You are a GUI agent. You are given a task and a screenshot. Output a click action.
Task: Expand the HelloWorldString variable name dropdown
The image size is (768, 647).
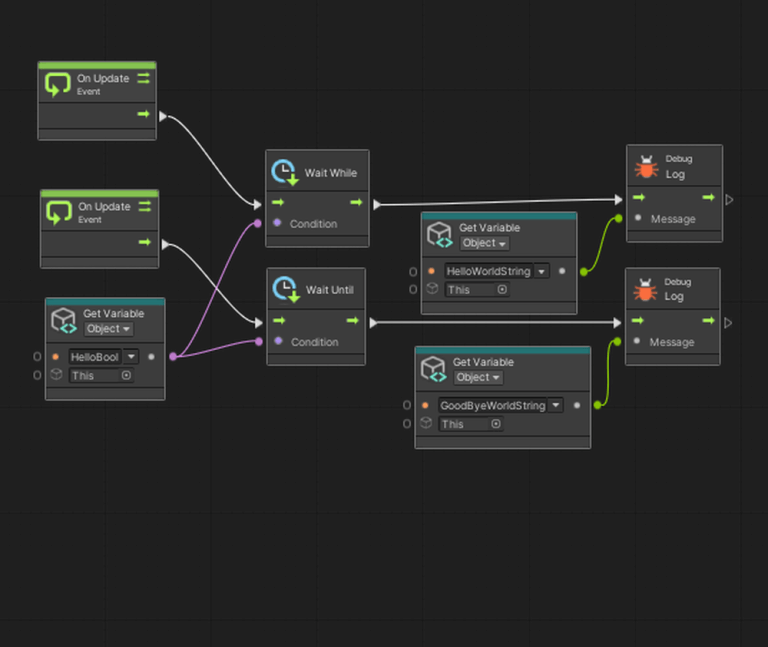pyautogui.click(x=541, y=271)
